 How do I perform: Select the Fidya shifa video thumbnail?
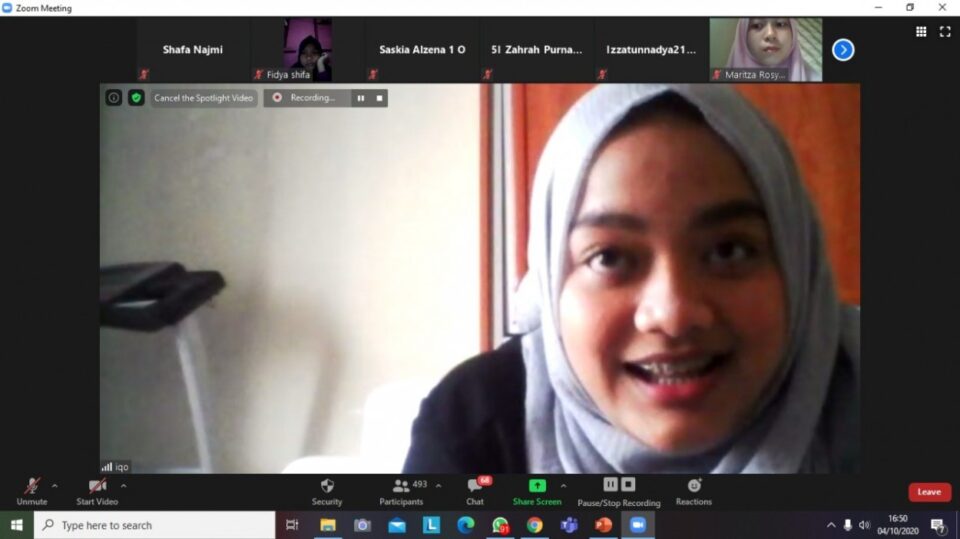click(x=307, y=50)
